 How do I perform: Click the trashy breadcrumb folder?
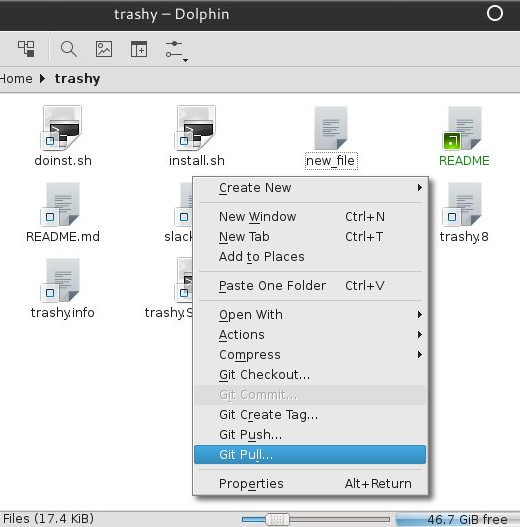(77, 79)
